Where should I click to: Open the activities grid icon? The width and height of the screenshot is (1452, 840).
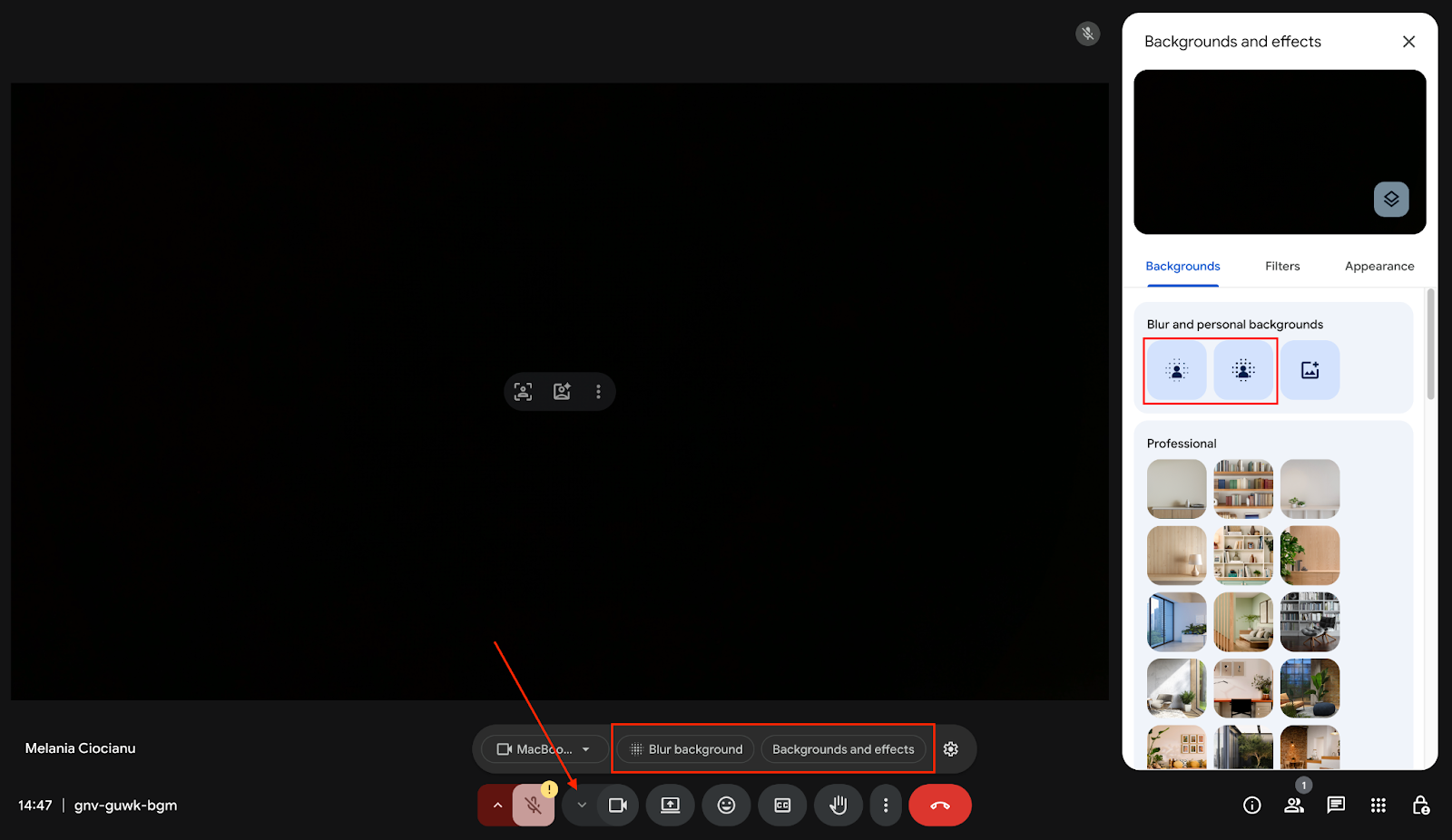(x=1378, y=806)
